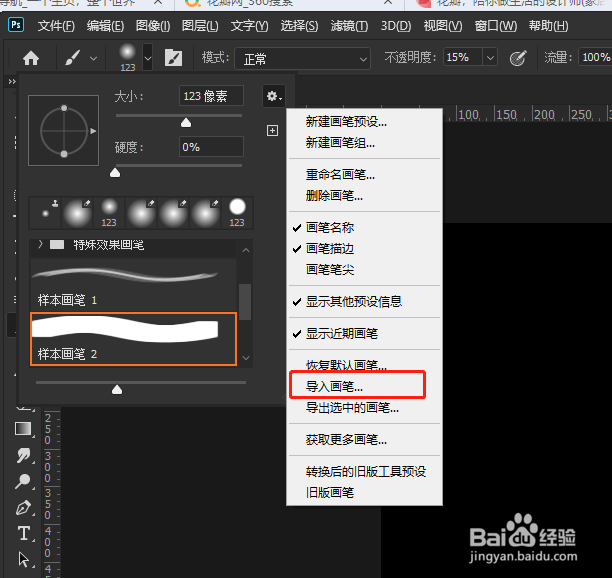The image size is (612, 578).
Task: Click the brush angle and roundness preview
Action: pos(64,131)
